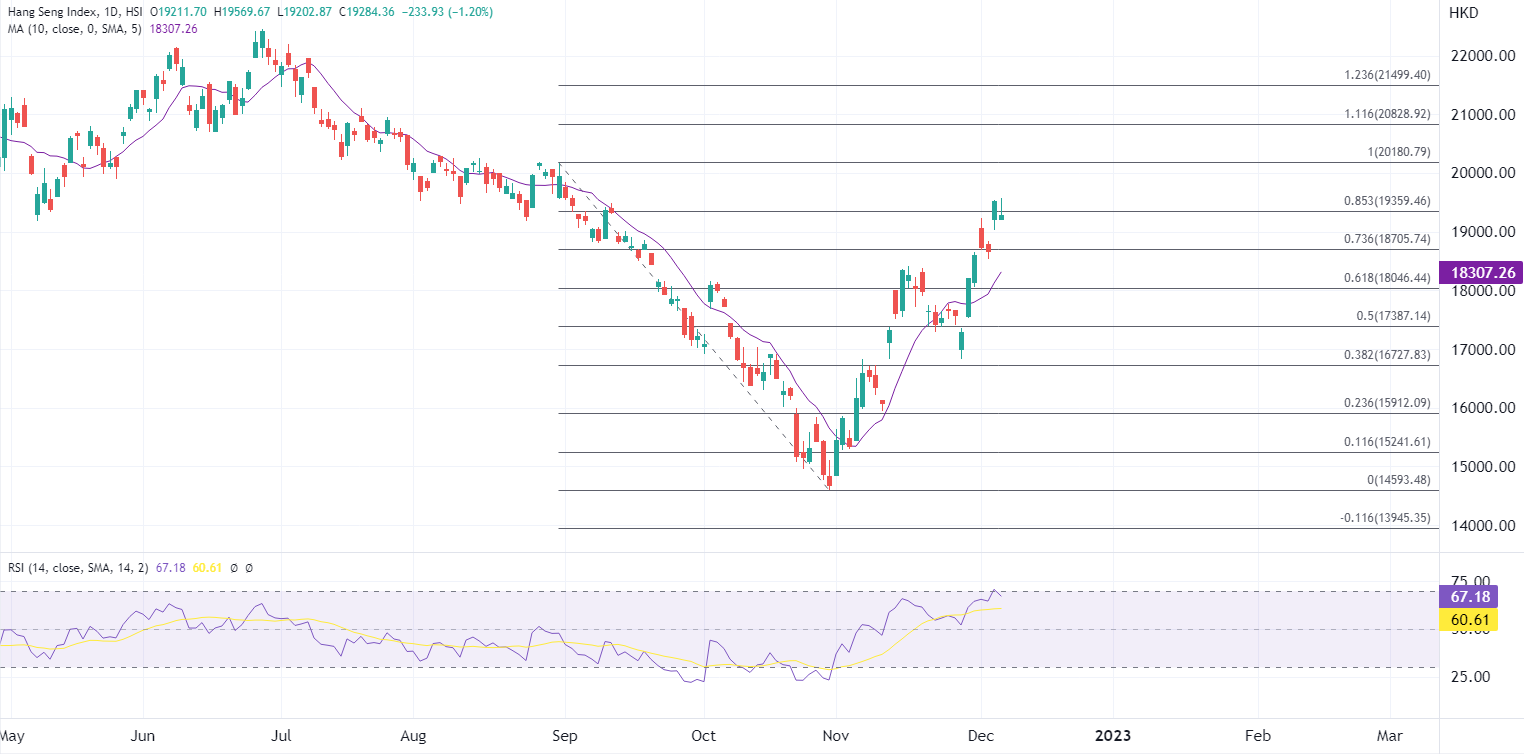The width and height of the screenshot is (1524, 754).
Task: Click the purple 67.18 RSI axis tag
Action: [1469, 597]
